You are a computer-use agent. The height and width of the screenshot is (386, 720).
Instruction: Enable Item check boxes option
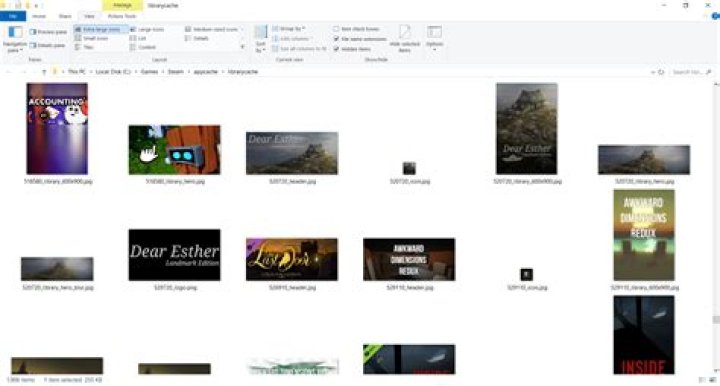pyautogui.click(x=357, y=29)
